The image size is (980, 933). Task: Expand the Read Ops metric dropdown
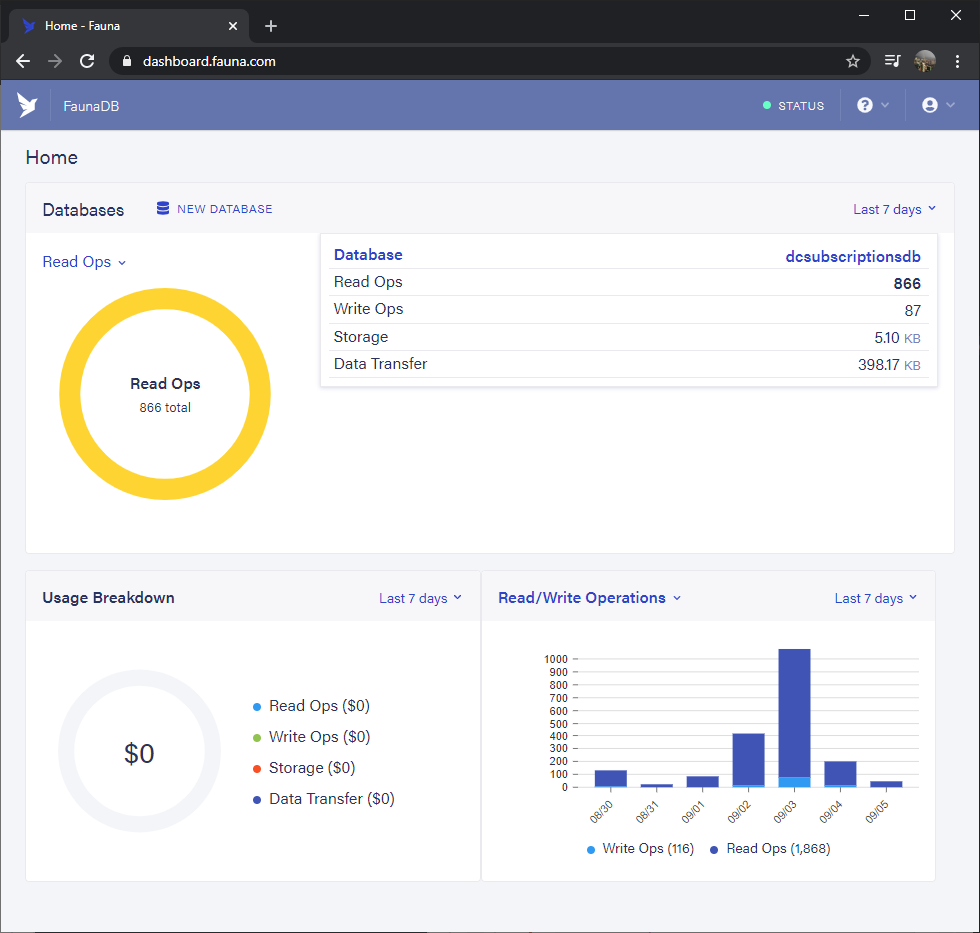84,262
